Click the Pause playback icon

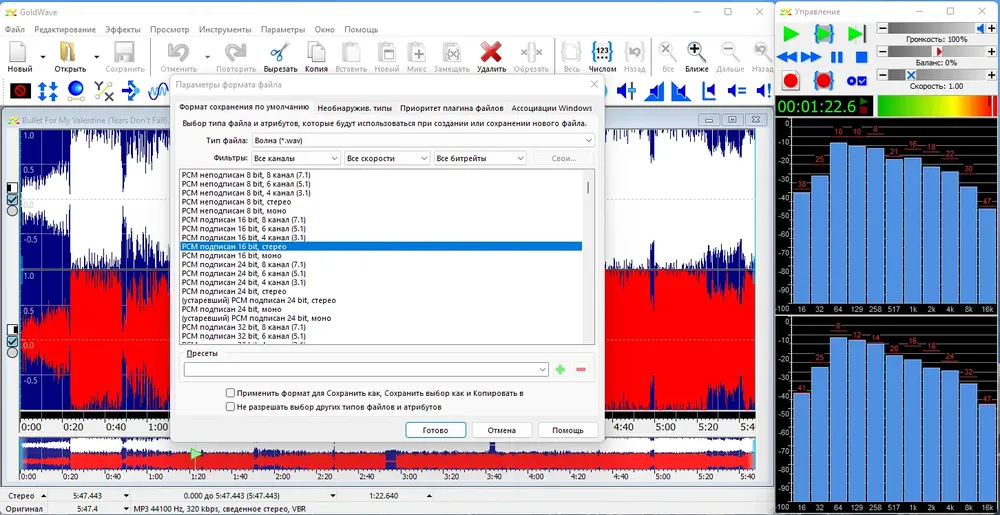[x=837, y=57]
